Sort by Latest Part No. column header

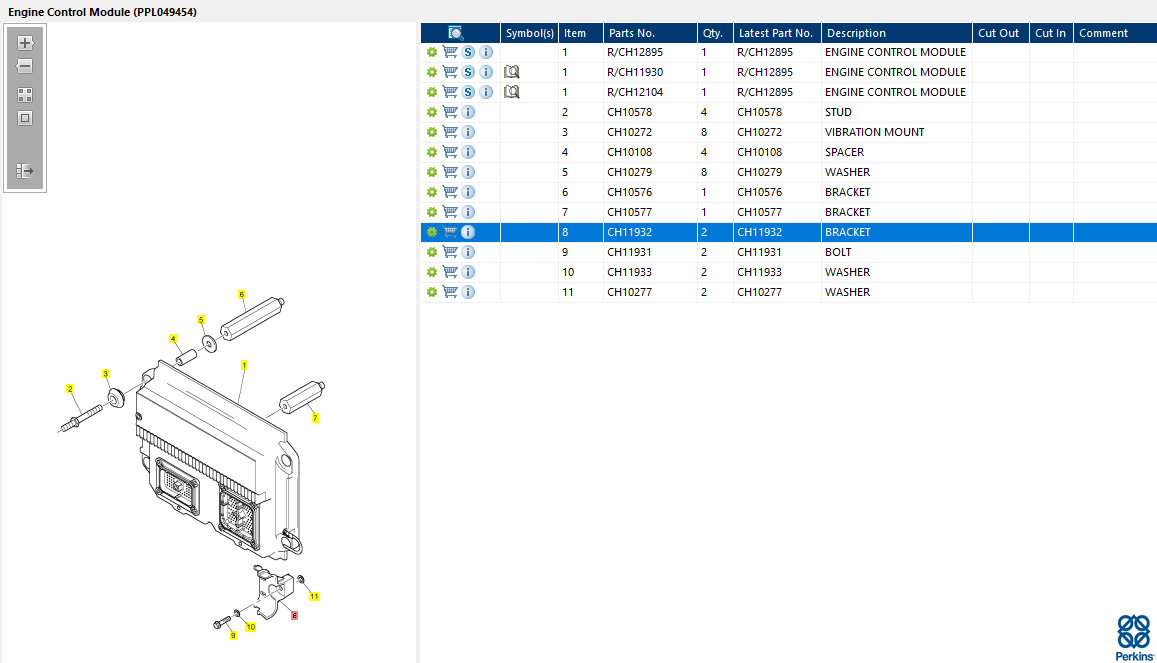[x=777, y=32]
